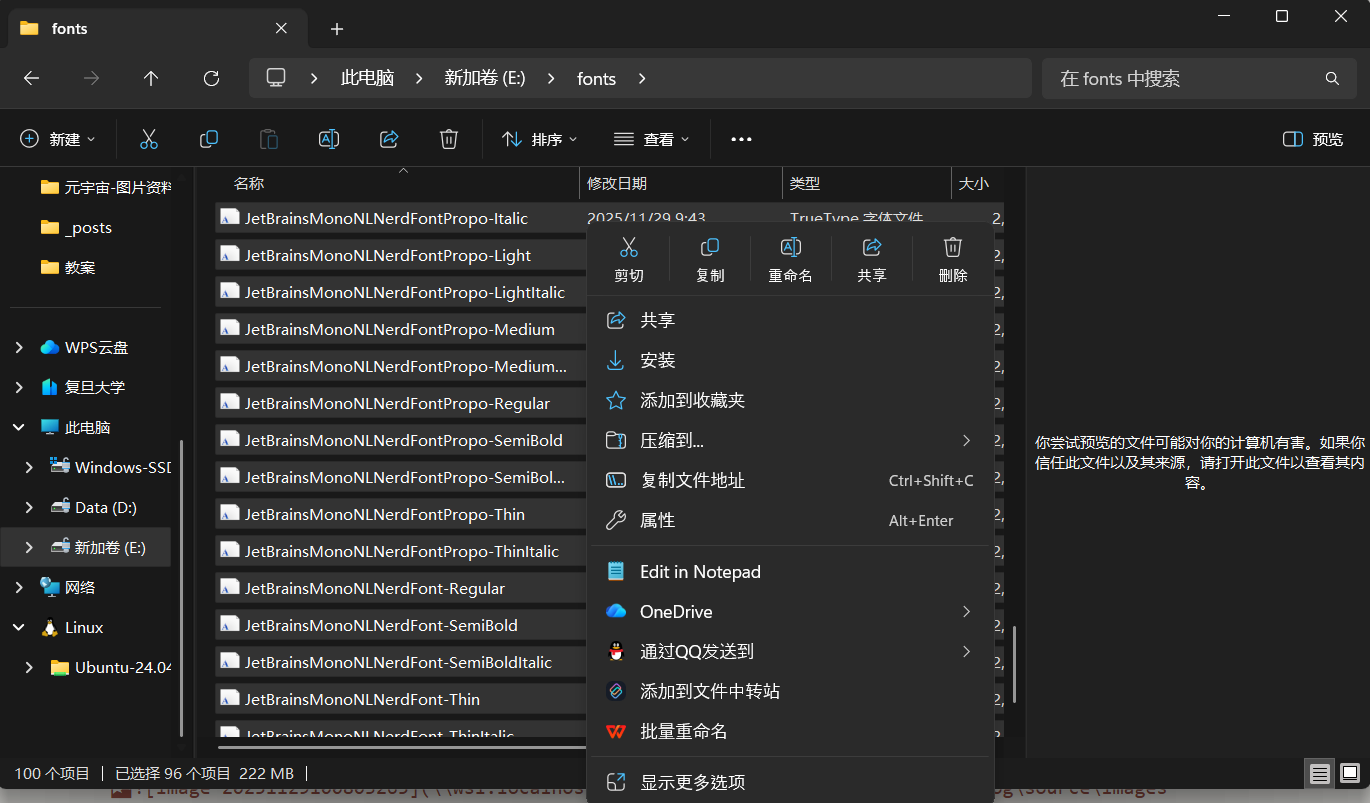The width and height of the screenshot is (1370, 803).
Task: Click the 新建 button
Action: 58,139
